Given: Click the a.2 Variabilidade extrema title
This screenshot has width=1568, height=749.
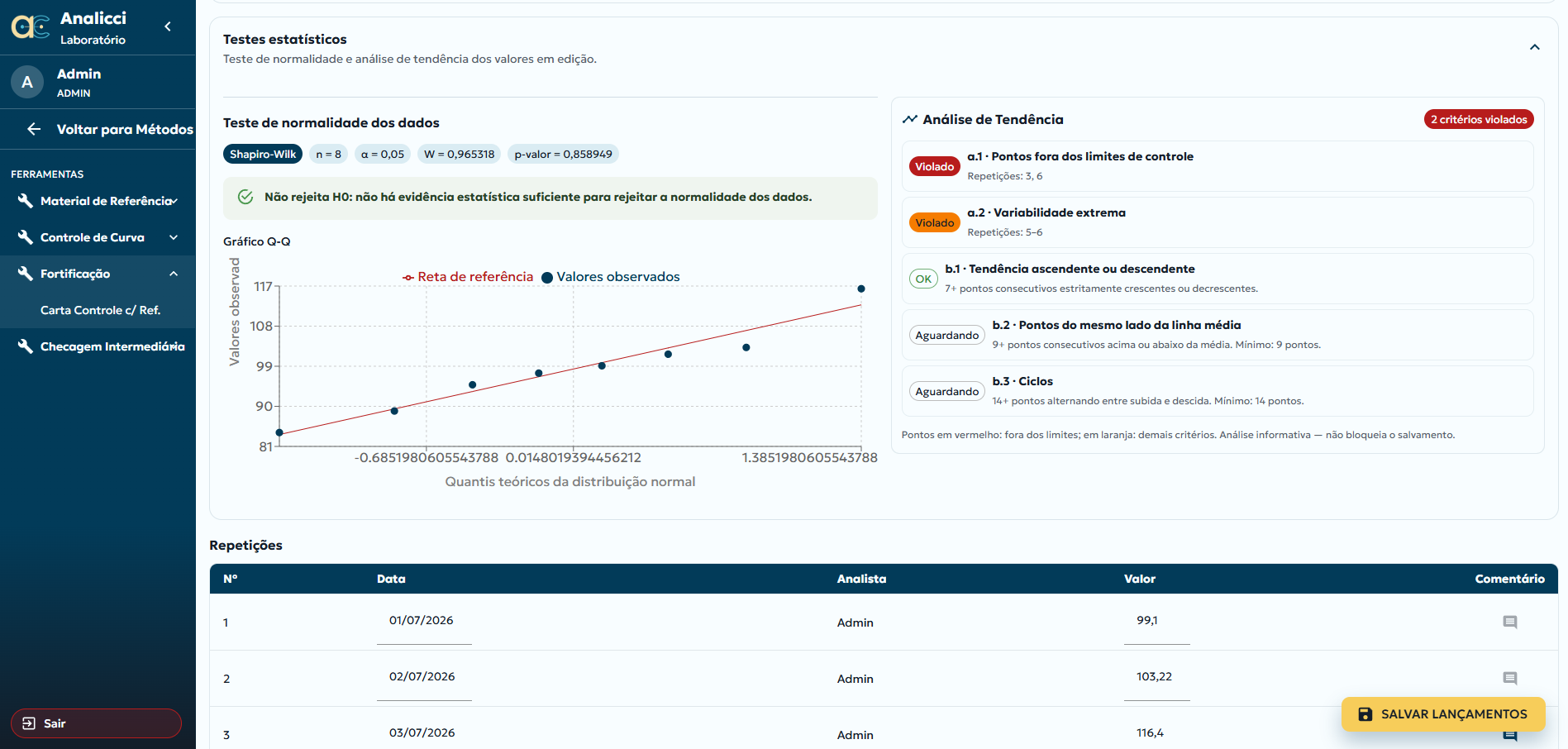Looking at the screenshot, I should [x=1046, y=212].
